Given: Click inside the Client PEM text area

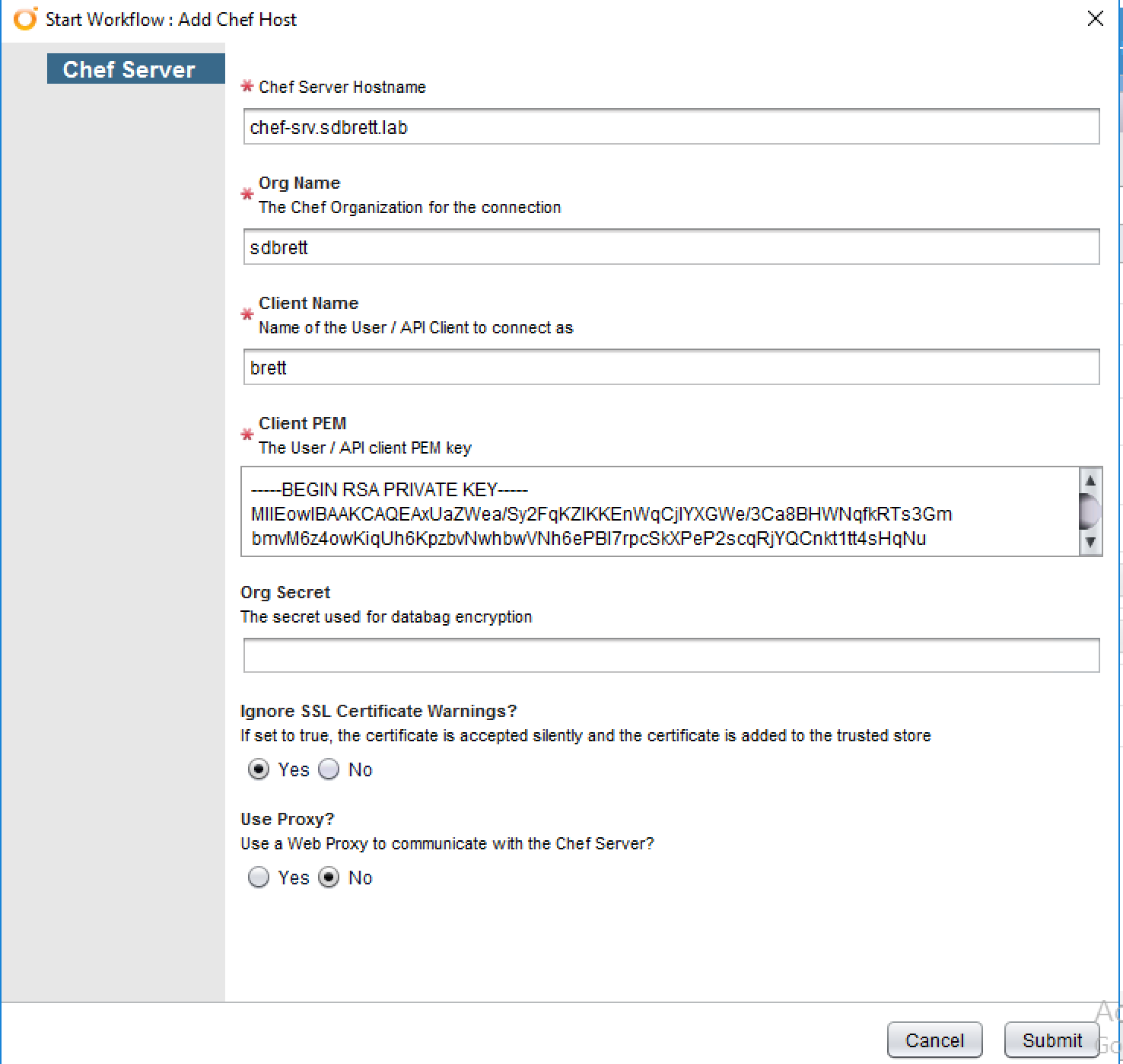Looking at the screenshot, I should point(660,511).
